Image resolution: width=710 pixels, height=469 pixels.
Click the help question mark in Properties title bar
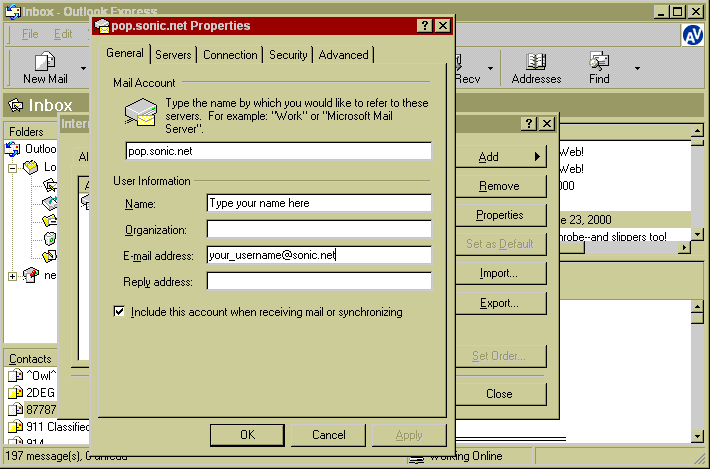(x=424, y=26)
